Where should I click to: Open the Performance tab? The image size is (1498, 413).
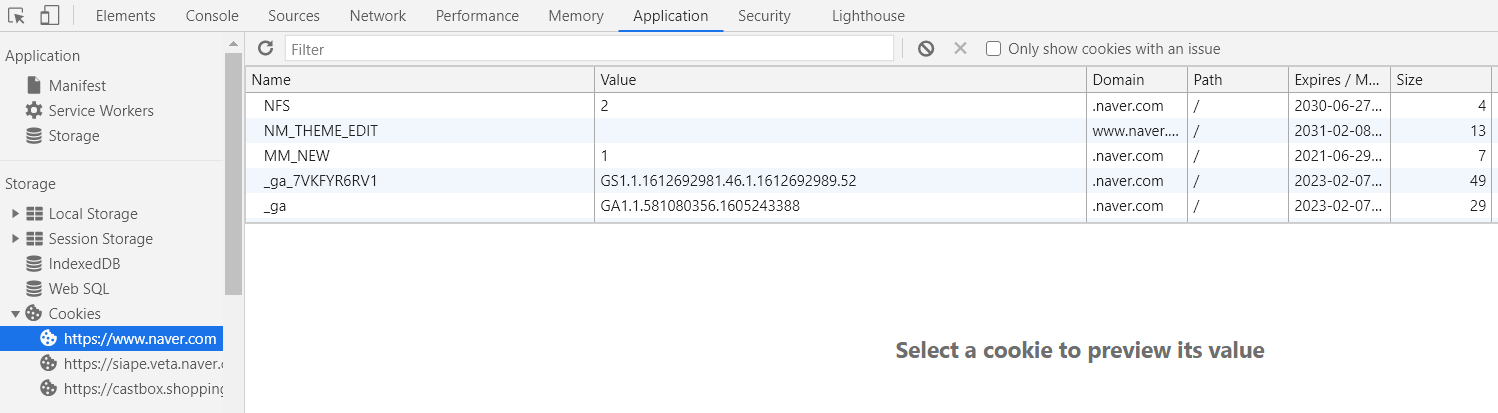click(x=477, y=16)
